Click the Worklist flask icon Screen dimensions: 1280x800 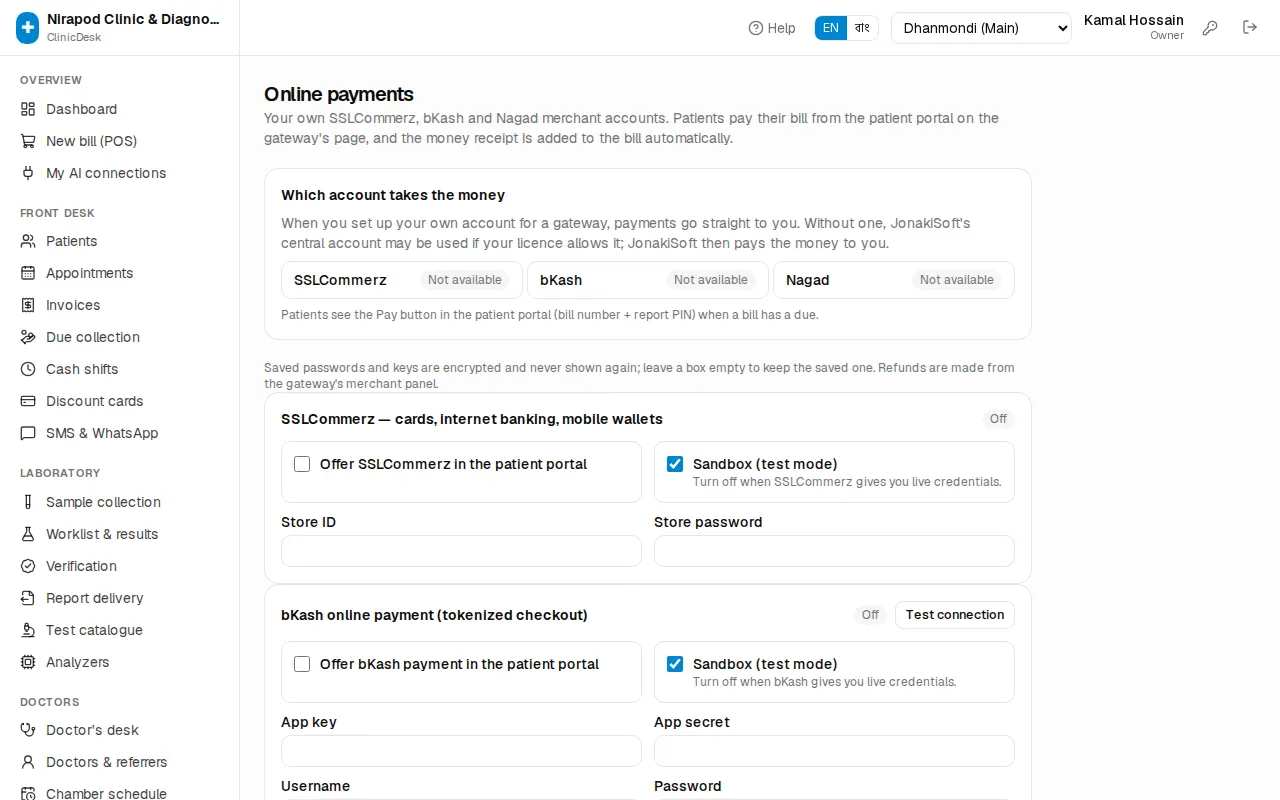point(28,534)
